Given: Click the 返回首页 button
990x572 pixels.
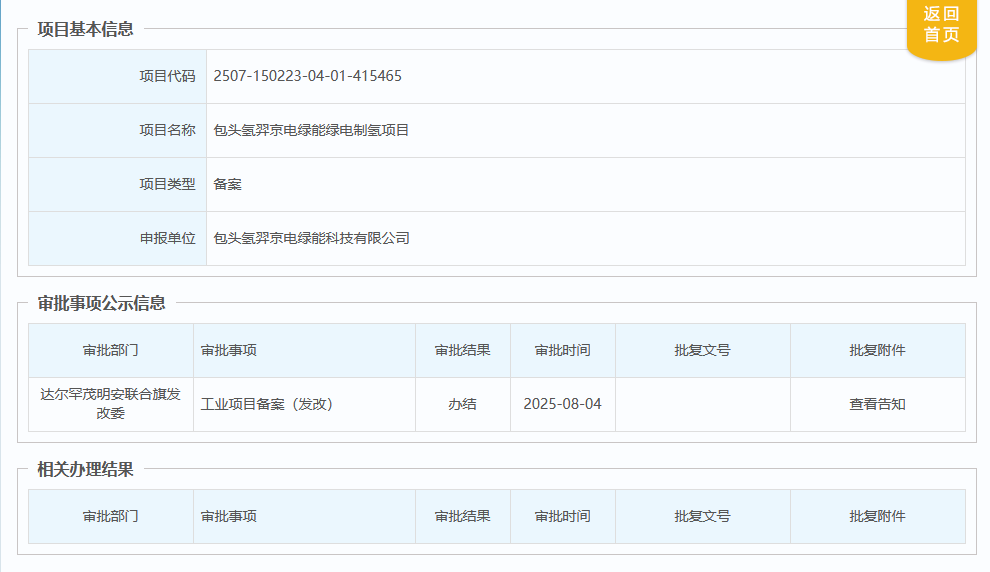Looking at the screenshot, I should click(941, 25).
